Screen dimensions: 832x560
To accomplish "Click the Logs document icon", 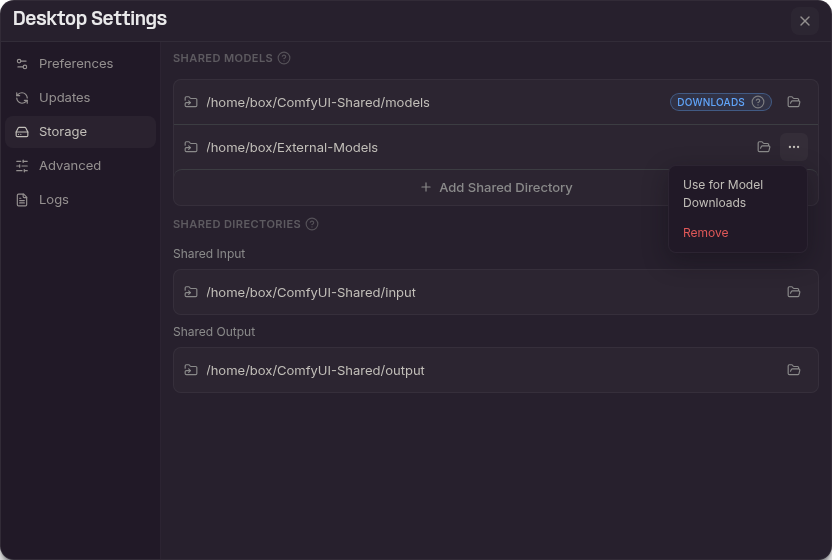I will 22,200.
